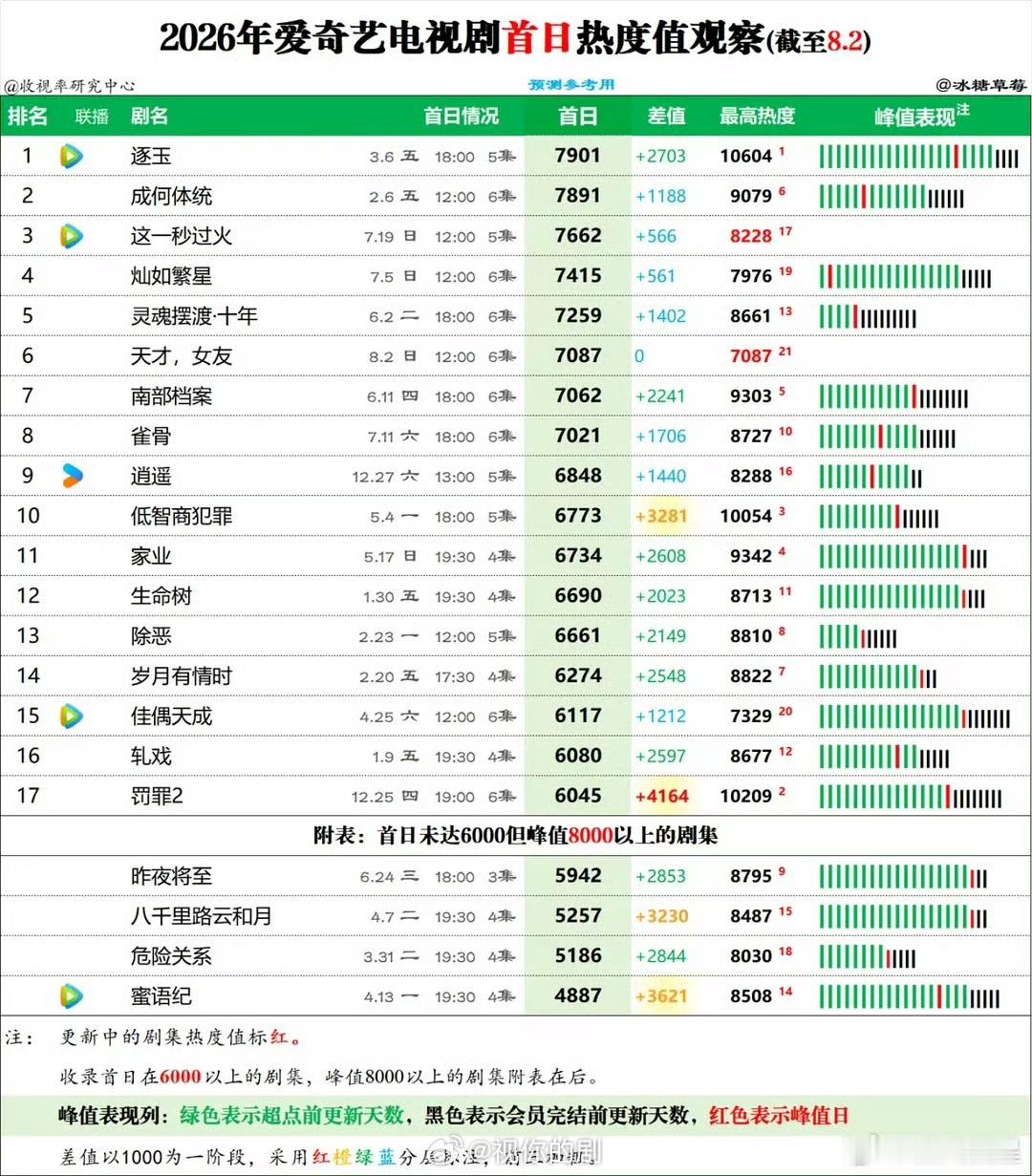
Task: Click the 预测参考用 label
Action: (572, 85)
